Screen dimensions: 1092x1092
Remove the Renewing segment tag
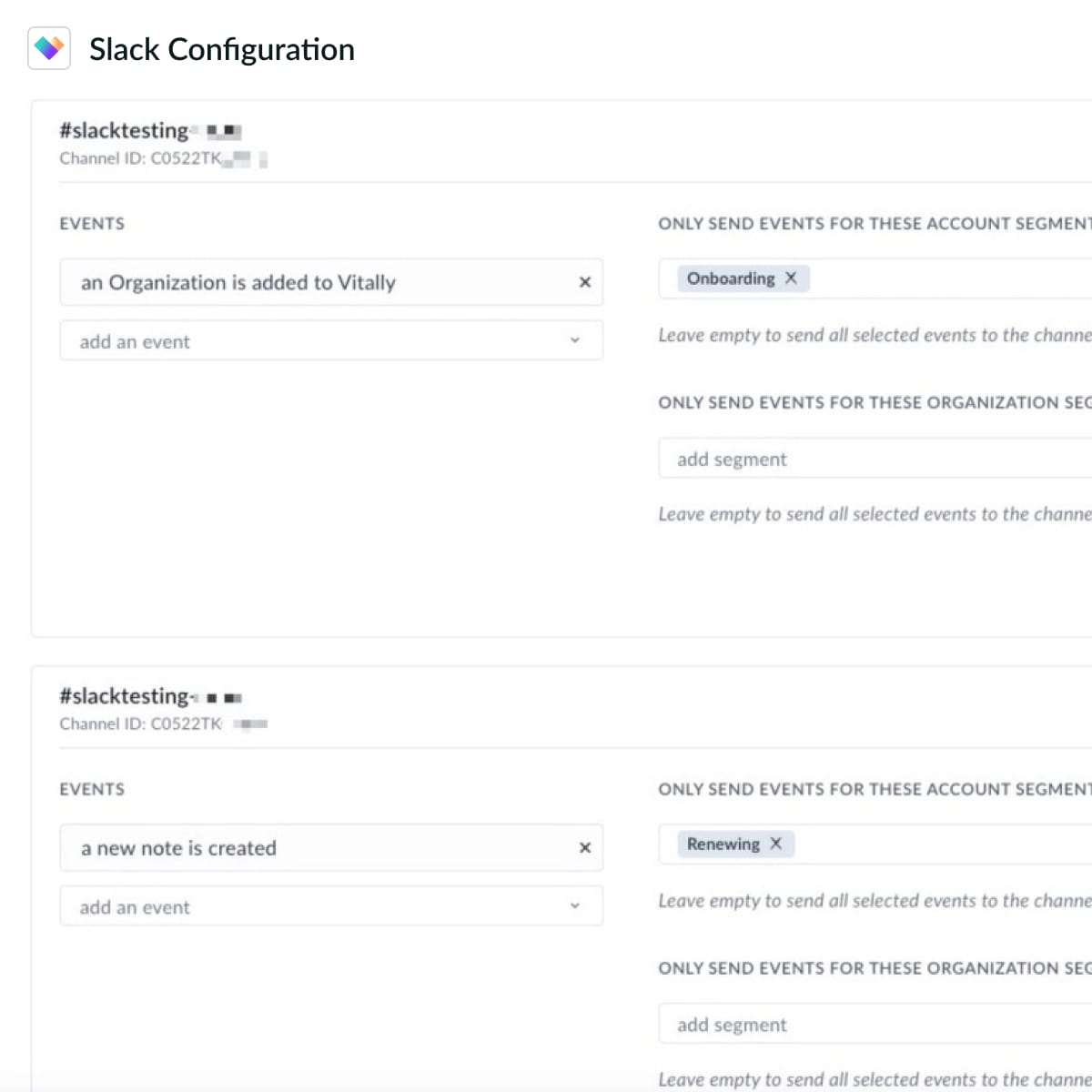[775, 844]
